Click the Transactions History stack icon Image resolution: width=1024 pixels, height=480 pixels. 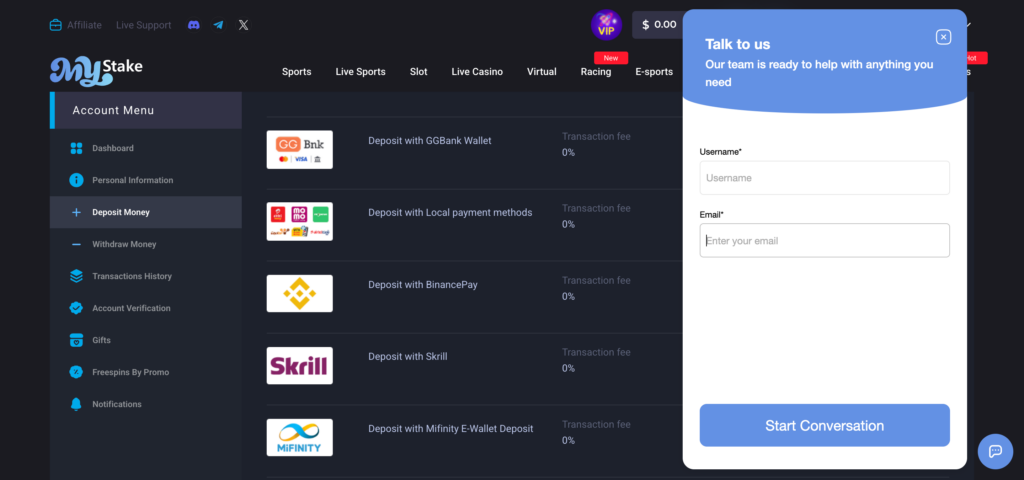click(x=76, y=276)
